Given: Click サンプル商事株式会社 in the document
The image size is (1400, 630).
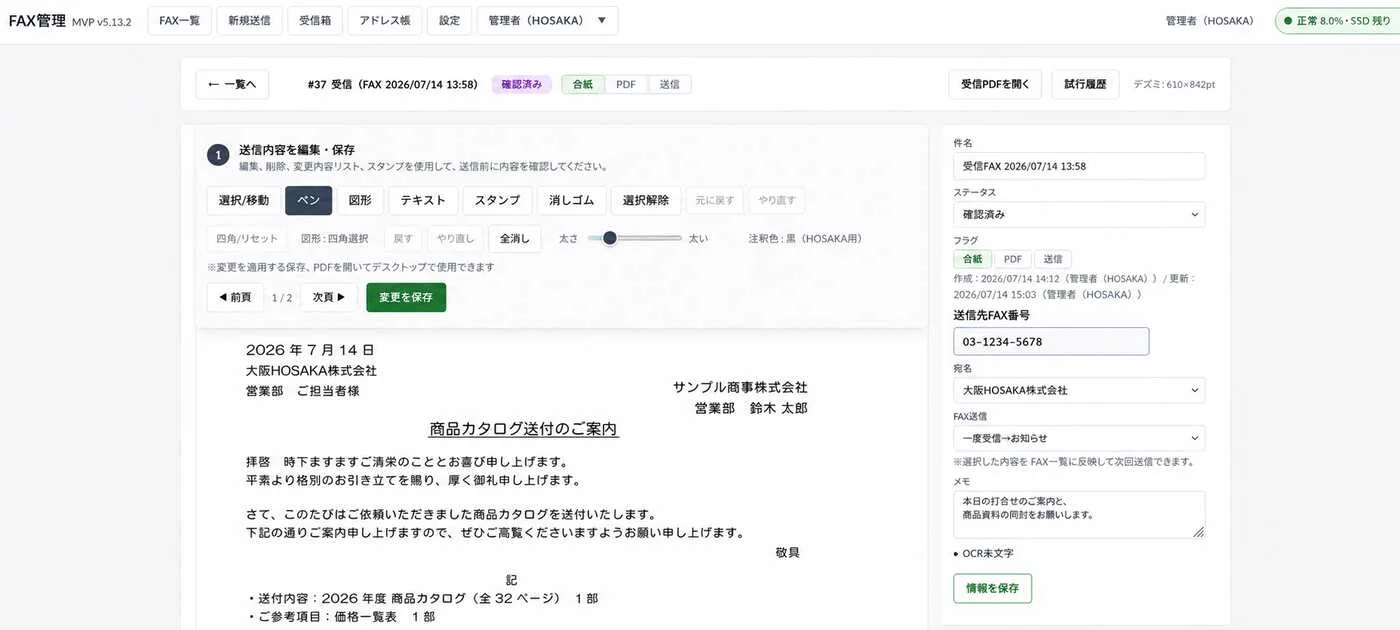Looking at the screenshot, I should tap(740, 387).
